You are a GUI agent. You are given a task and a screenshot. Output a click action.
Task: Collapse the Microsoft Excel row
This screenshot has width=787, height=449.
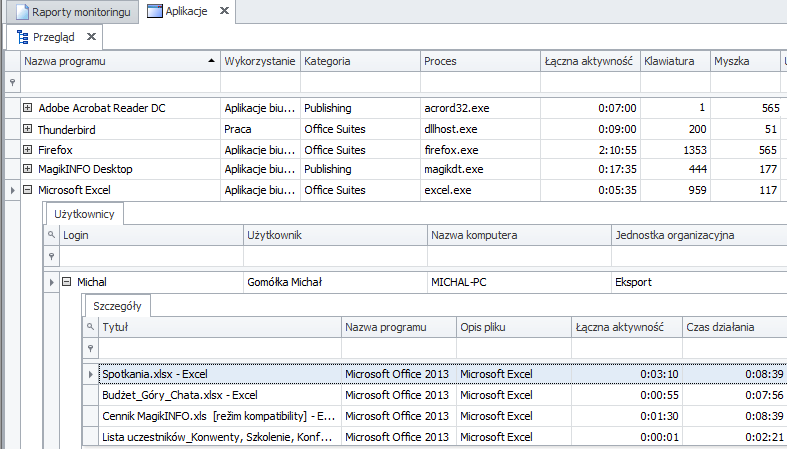pyautogui.click(x=27, y=190)
